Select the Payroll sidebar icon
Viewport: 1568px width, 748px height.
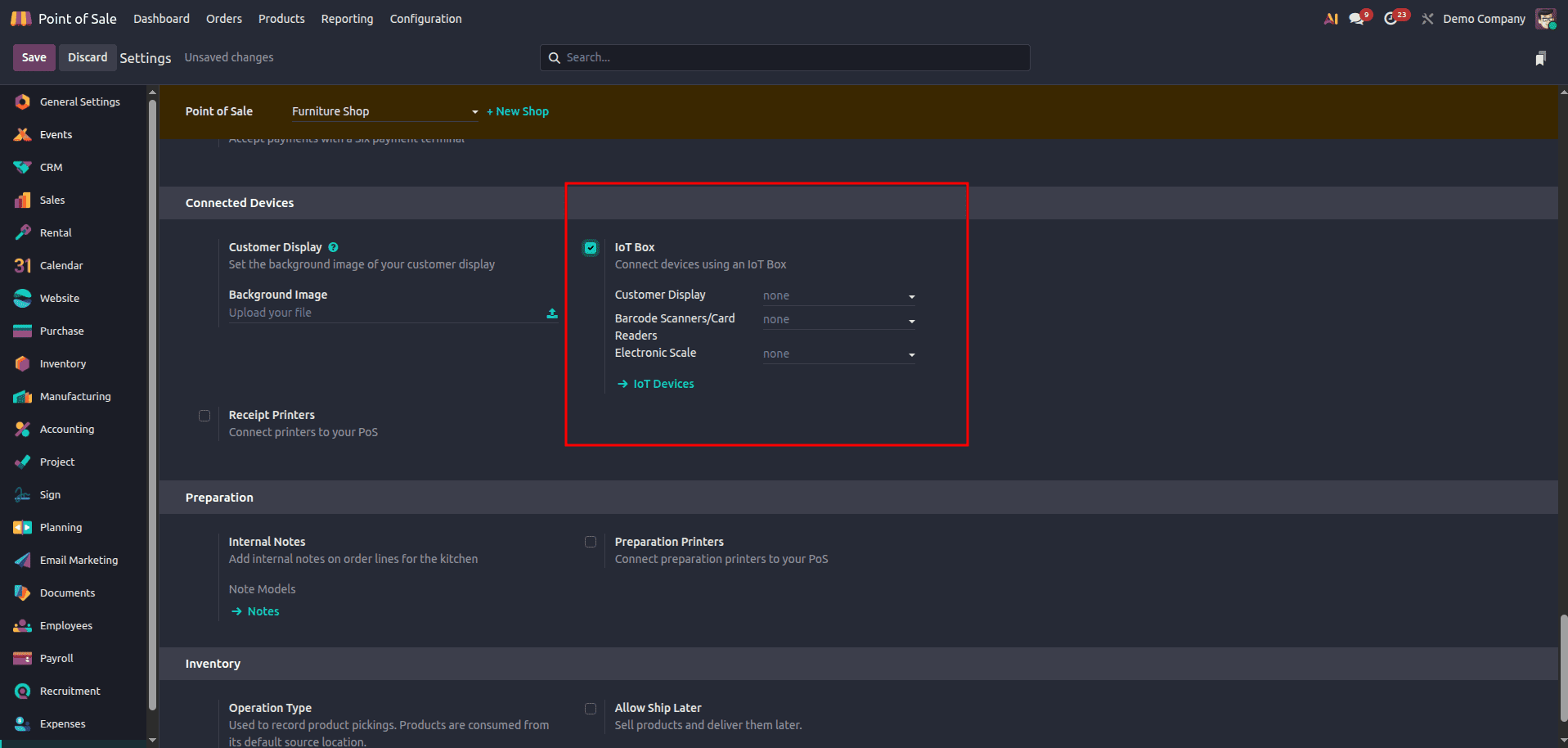pos(23,658)
